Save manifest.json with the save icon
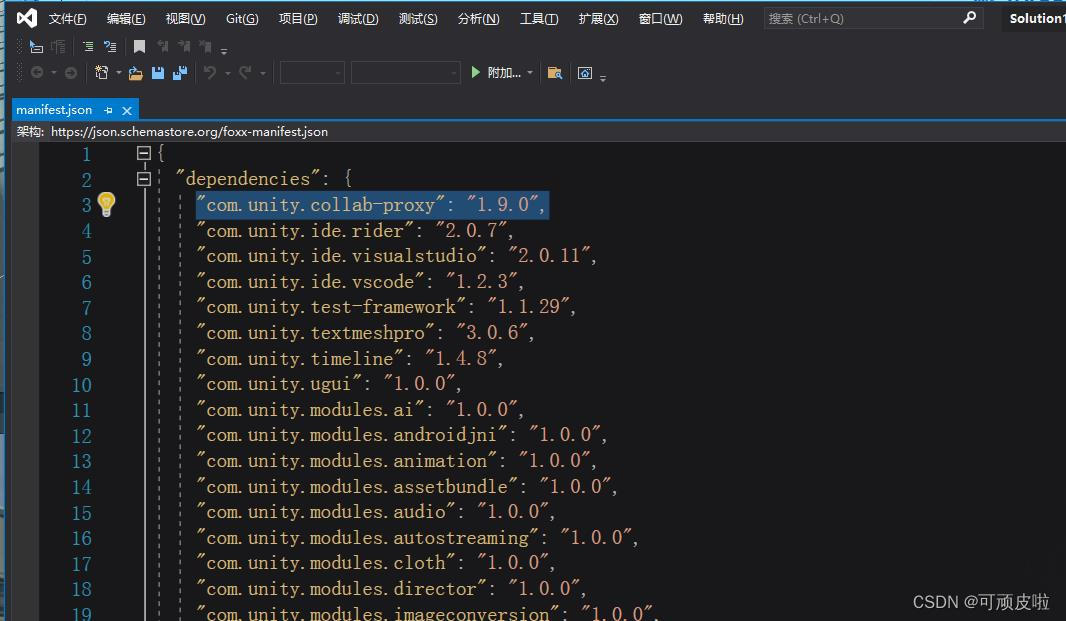This screenshot has height=621, width=1066. 158,72
